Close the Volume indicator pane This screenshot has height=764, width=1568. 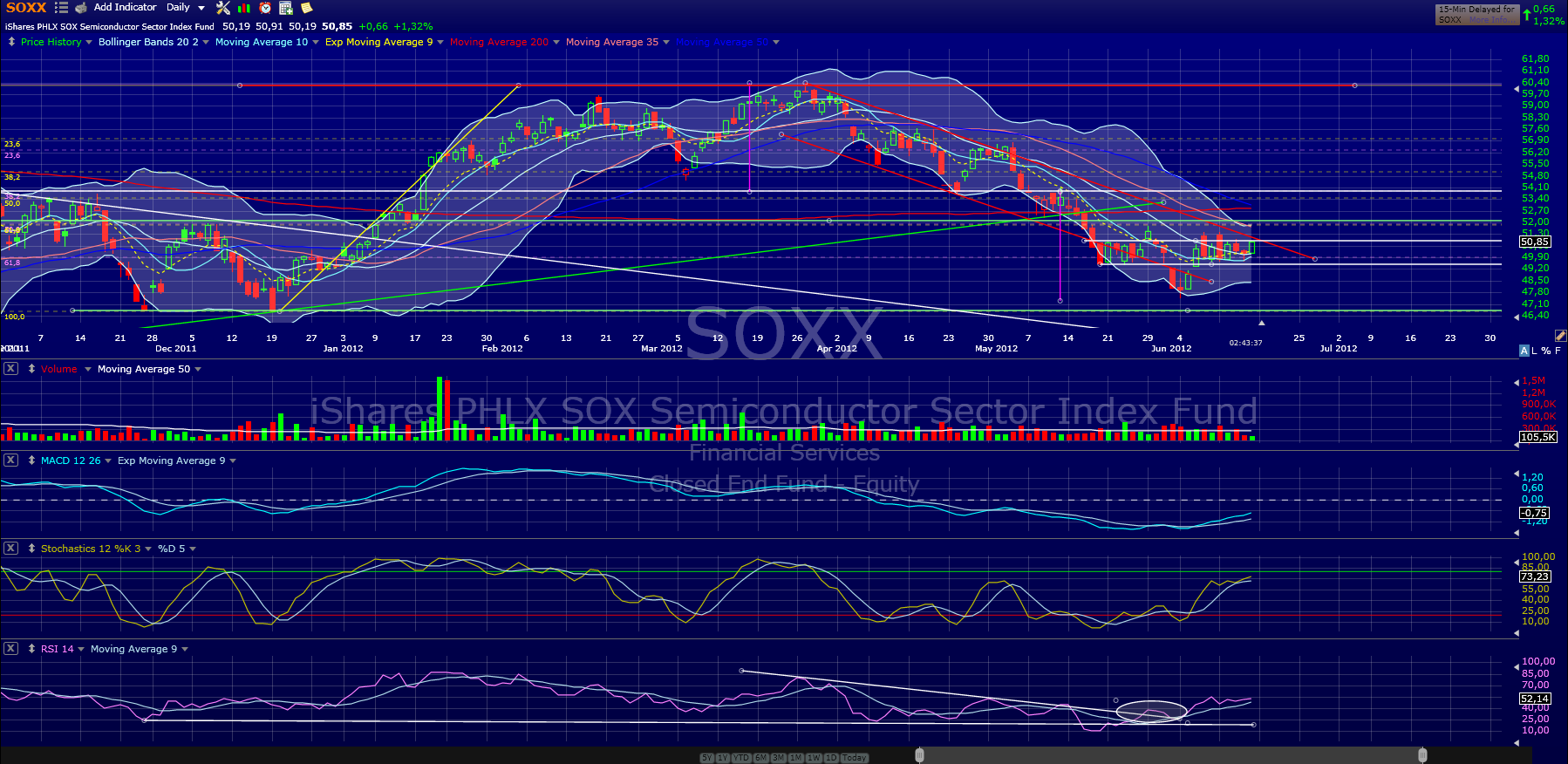tap(10, 369)
